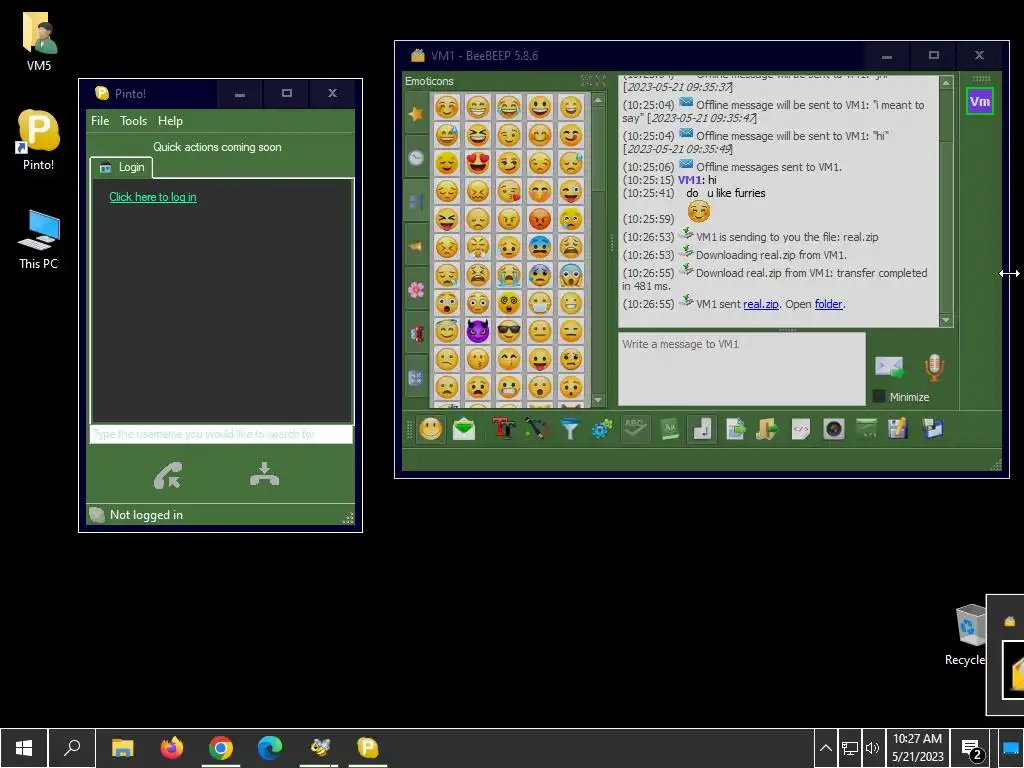Insert the face with medical mask emoticon
The height and width of the screenshot is (768, 1024).
[540, 303]
